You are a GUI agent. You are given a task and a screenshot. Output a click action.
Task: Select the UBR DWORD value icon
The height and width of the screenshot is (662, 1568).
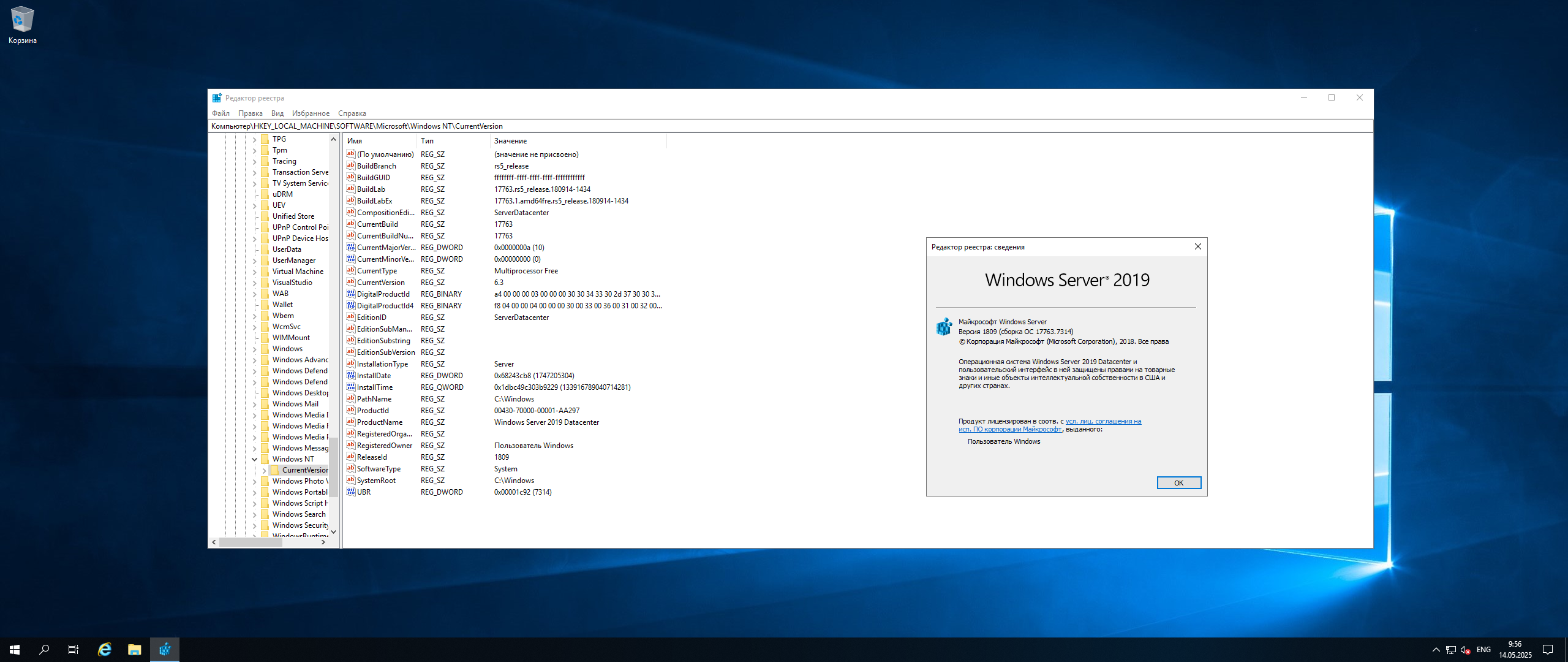351,492
